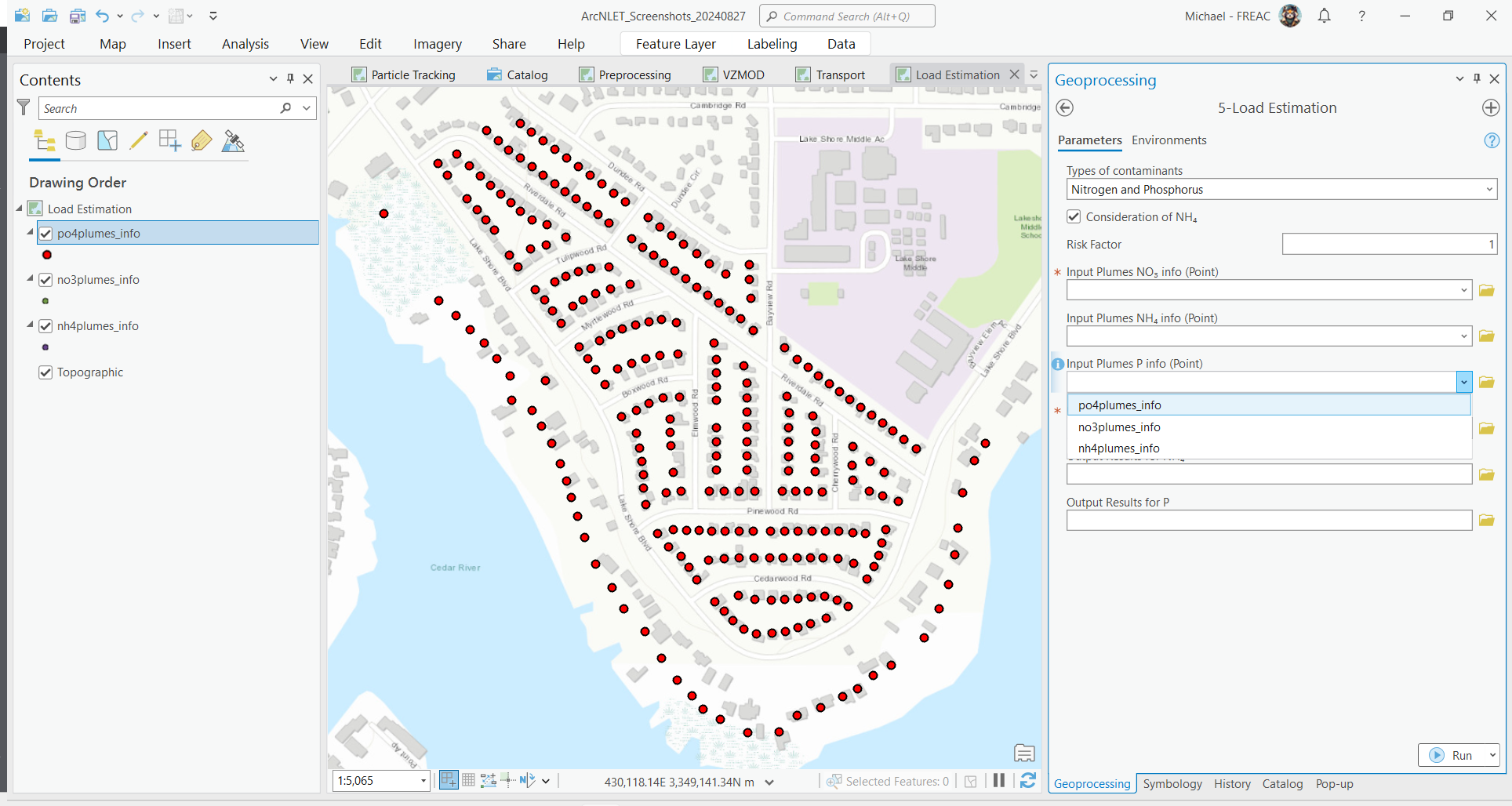Open the Imagery ribbon tab
1512x806 pixels.
coord(438,44)
